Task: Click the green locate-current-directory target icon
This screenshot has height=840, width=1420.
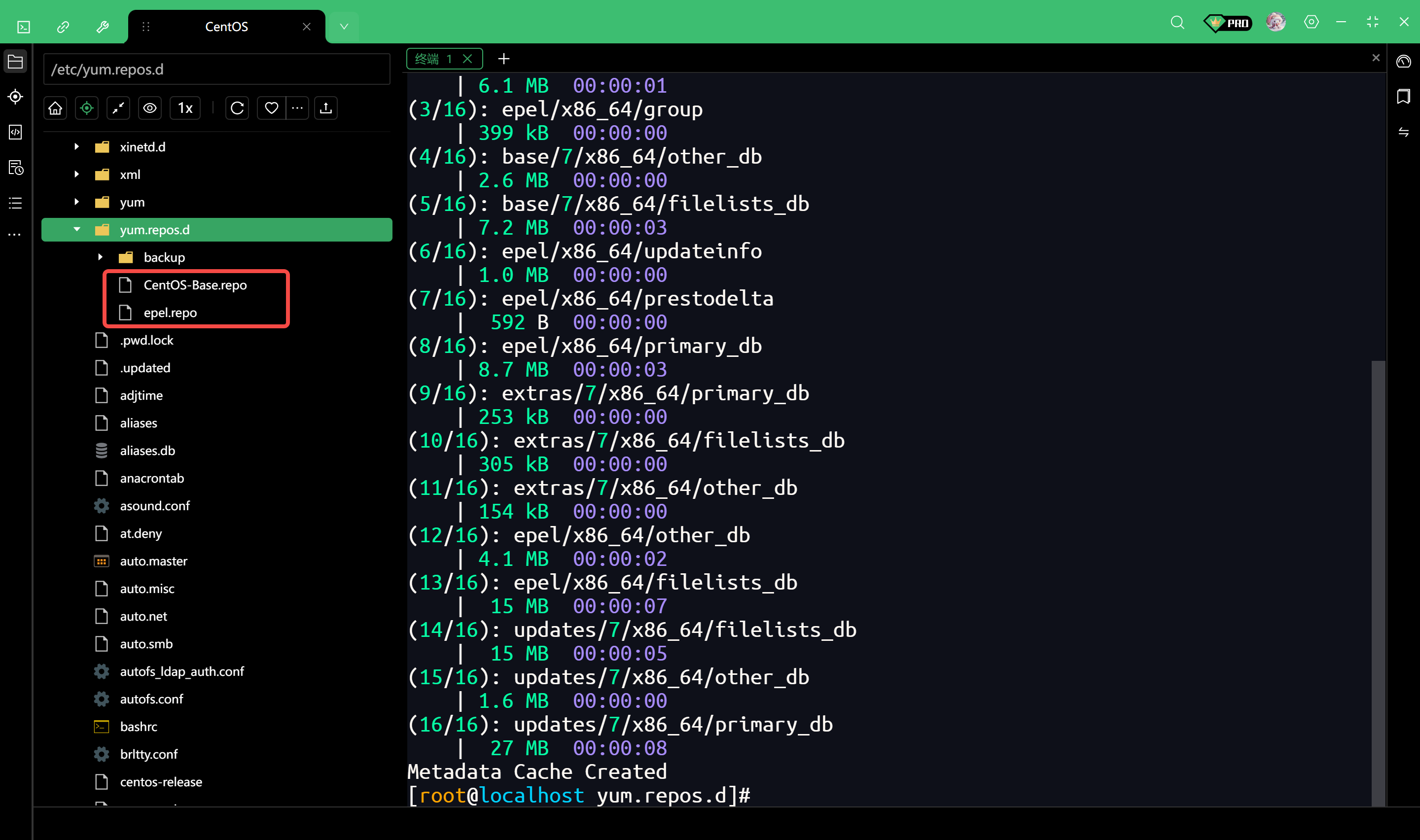Action: point(87,108)
